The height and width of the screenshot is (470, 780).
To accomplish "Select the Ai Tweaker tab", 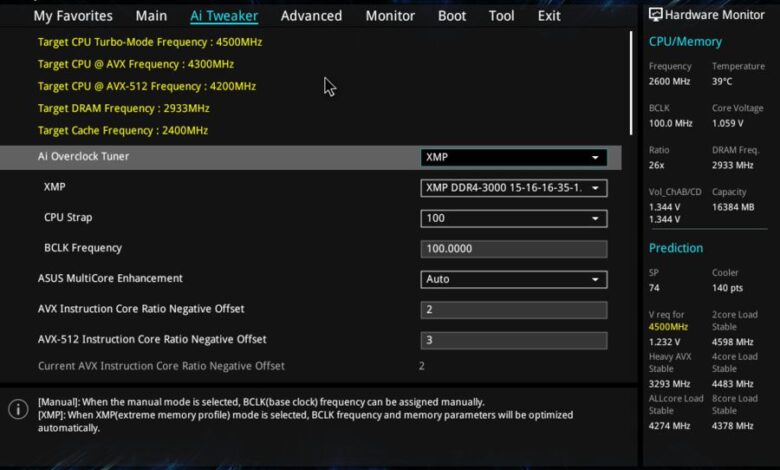I will tap(224, 16).
